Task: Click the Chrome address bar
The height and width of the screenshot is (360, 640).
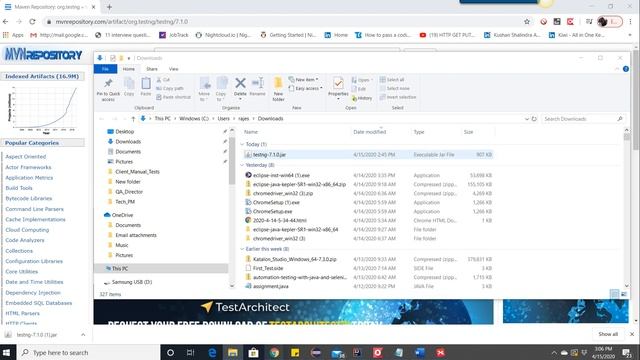Action: click(282, 22)
